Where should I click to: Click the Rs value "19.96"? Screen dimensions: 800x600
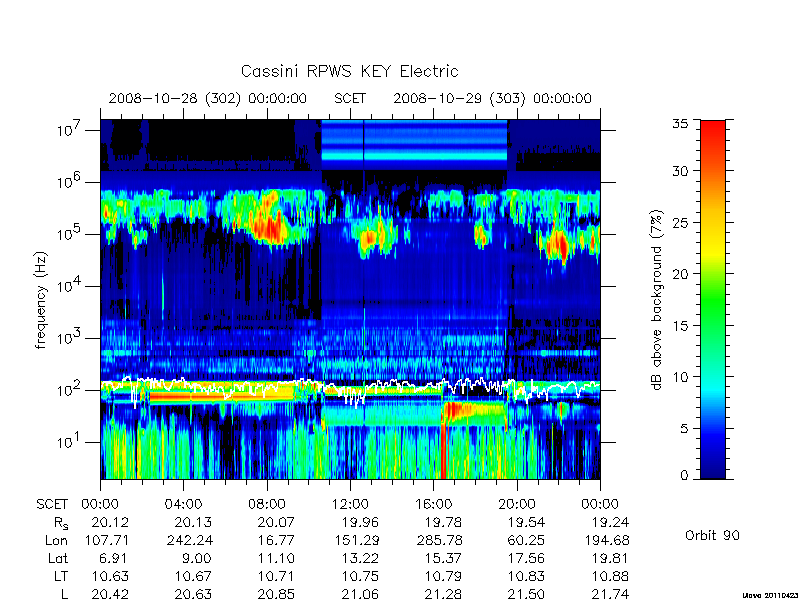(360, 522)
